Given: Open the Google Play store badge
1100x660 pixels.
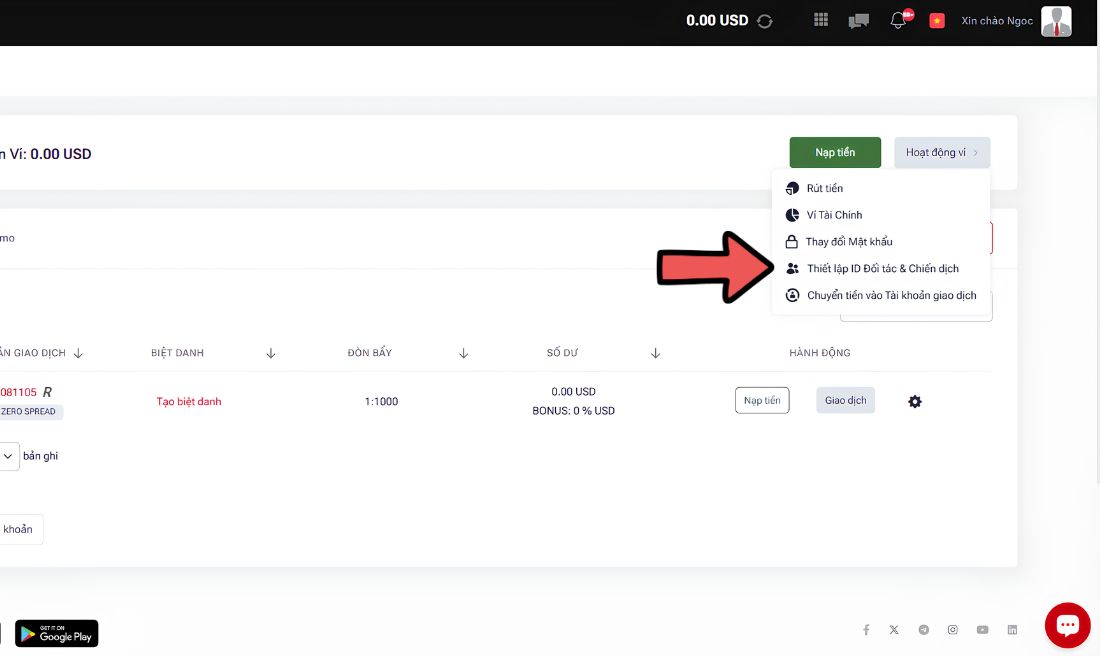Looking at the screenshot, I should pos(57,633).
